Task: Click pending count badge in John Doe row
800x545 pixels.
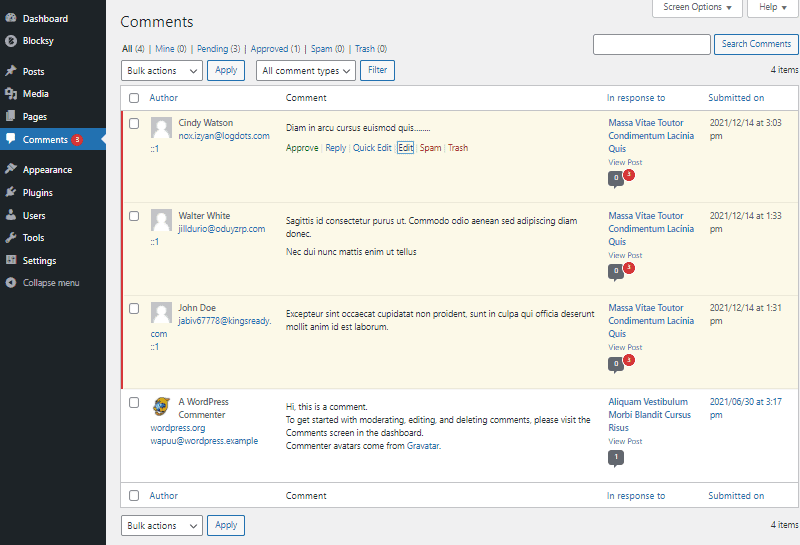Action: (x=629, y=360)
